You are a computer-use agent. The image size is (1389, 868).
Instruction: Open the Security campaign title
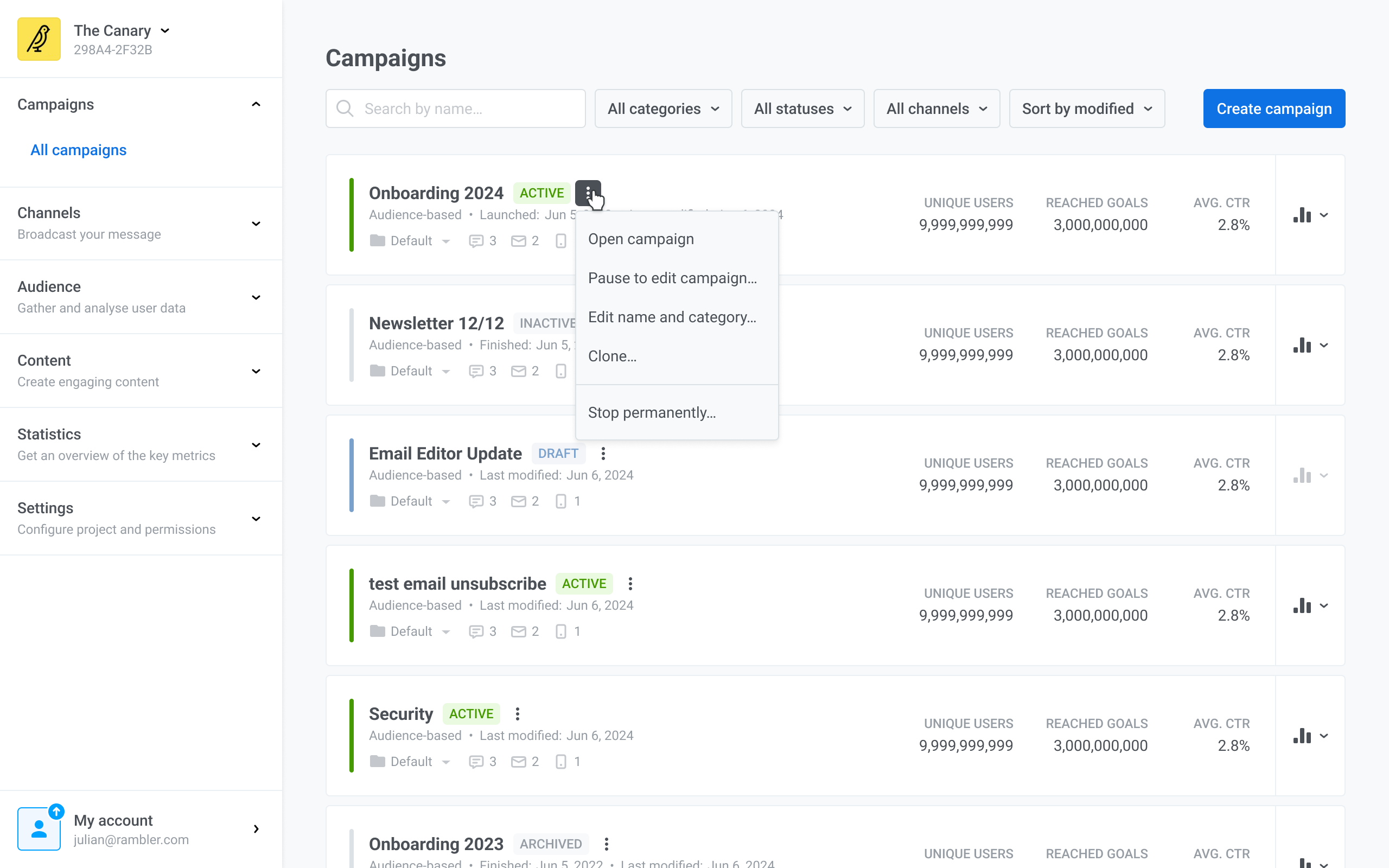coord(400,713)
